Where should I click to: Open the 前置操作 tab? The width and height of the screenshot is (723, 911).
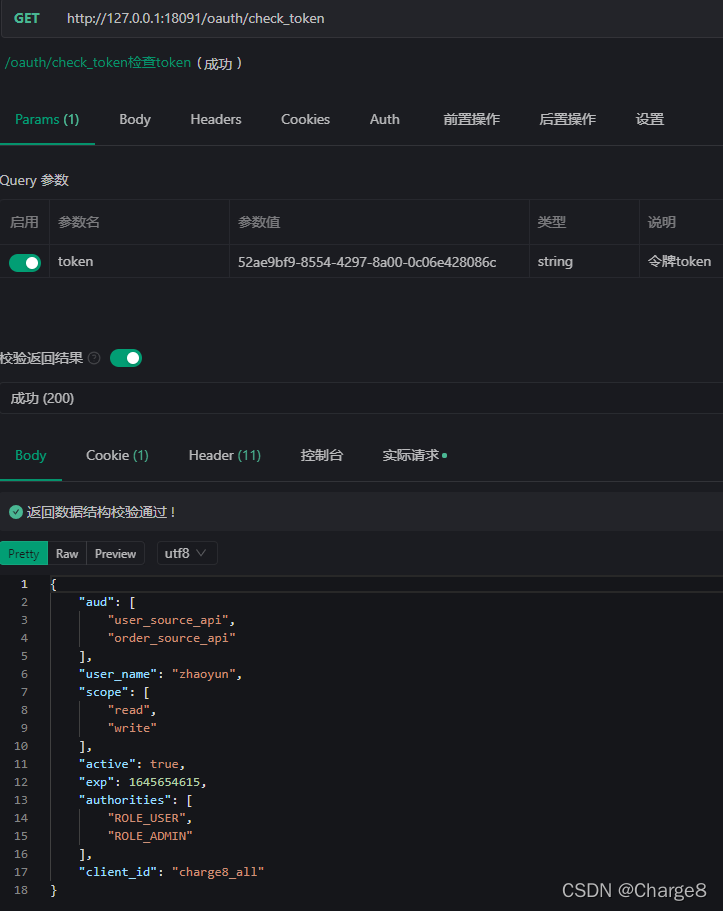pos(471,120)
